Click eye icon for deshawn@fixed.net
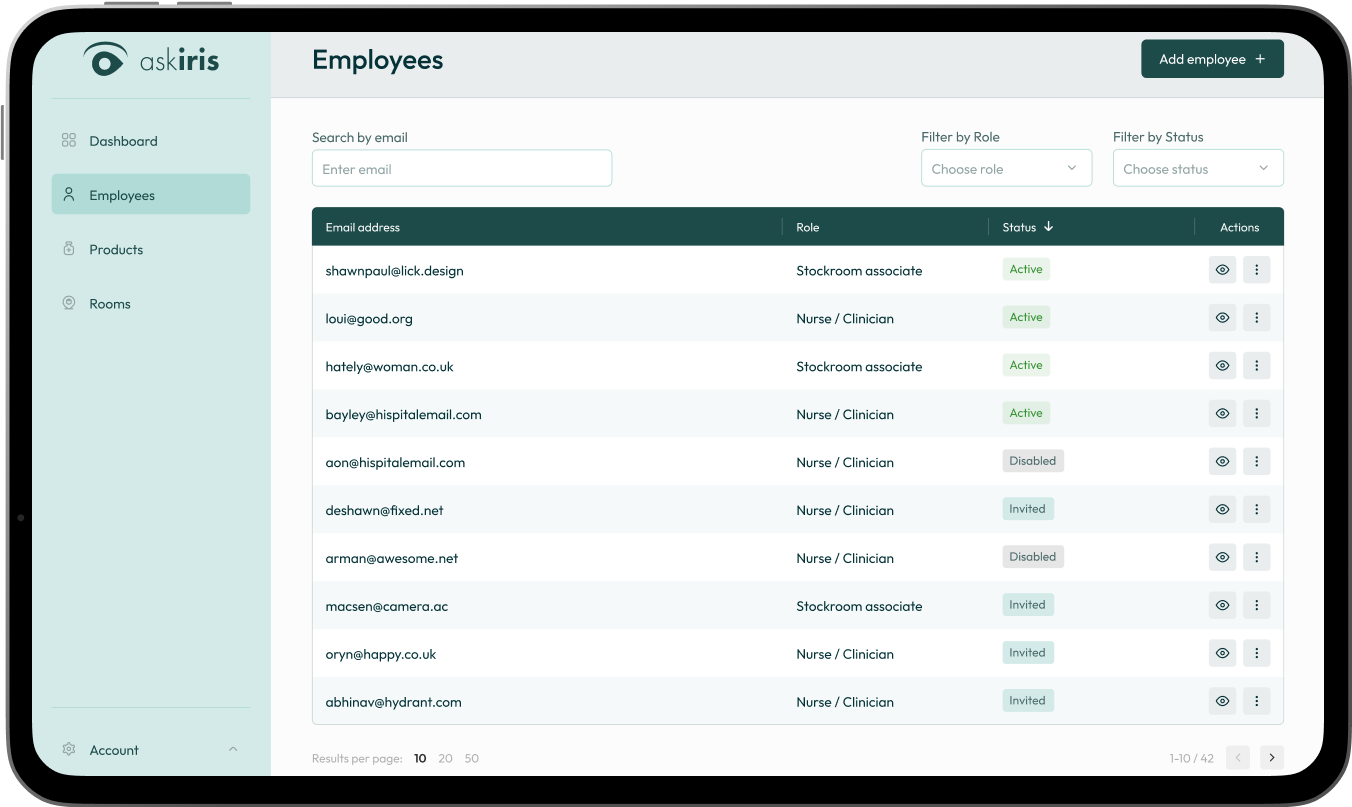The image size is (1352, 807). (1222, 510)
